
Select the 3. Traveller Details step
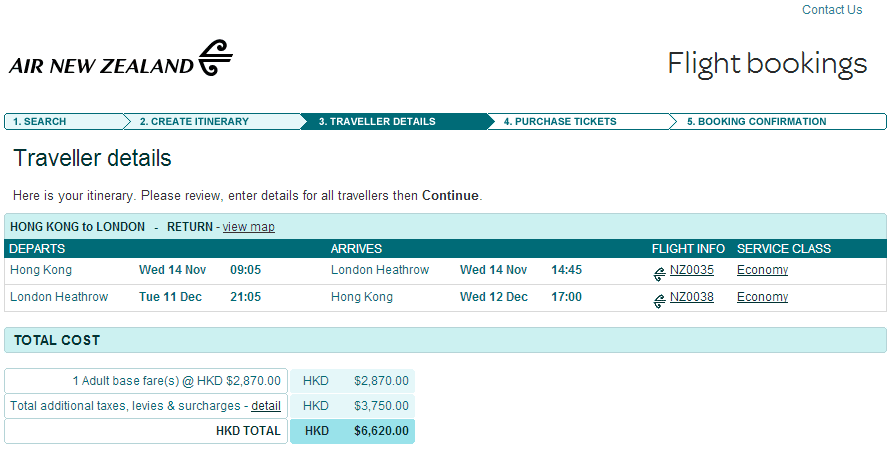(377, 122)
